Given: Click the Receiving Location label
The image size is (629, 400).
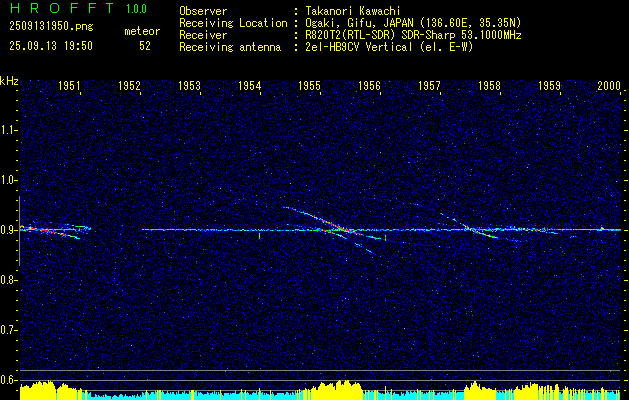Looking at the screenshot, I should [x=233, y=23].
